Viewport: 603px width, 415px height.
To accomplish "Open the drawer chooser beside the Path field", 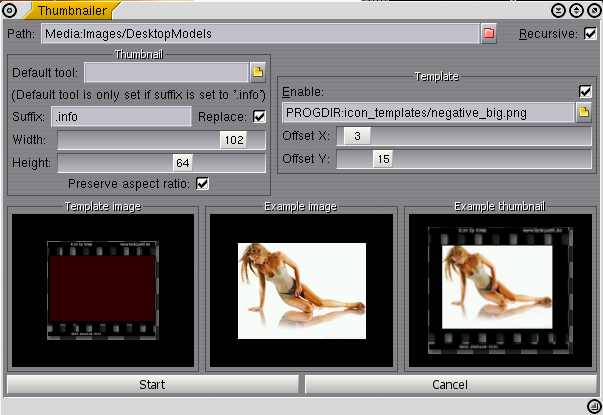I will 489,34.
